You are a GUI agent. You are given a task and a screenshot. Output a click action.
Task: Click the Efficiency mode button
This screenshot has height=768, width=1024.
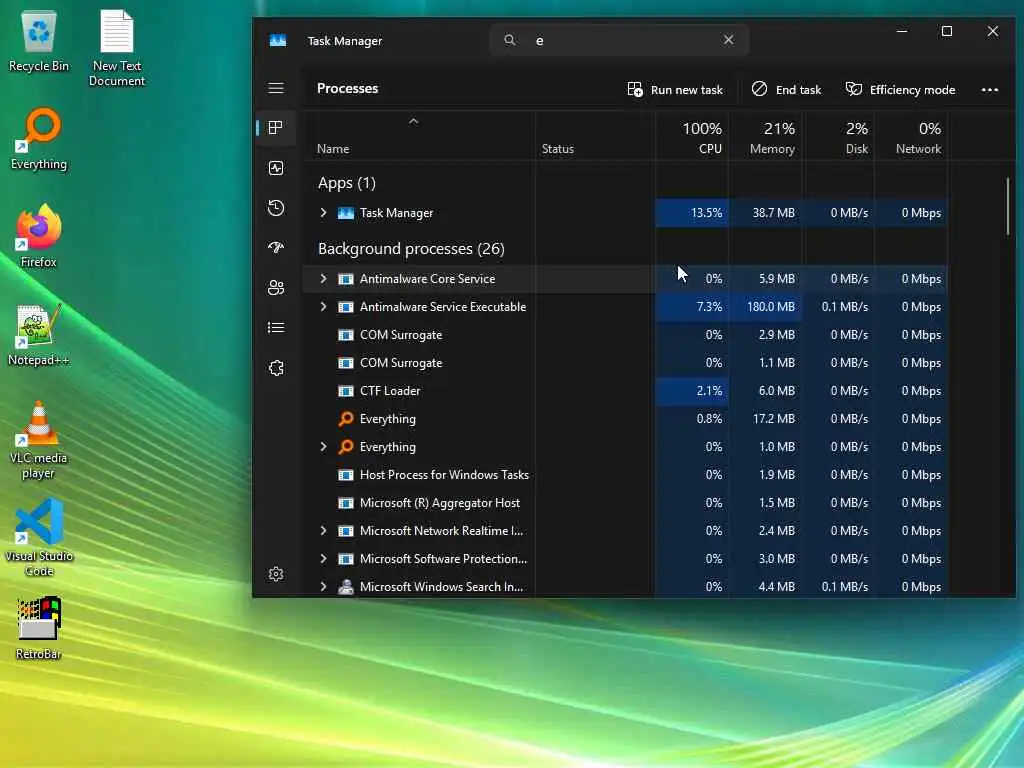pos(900,89)
